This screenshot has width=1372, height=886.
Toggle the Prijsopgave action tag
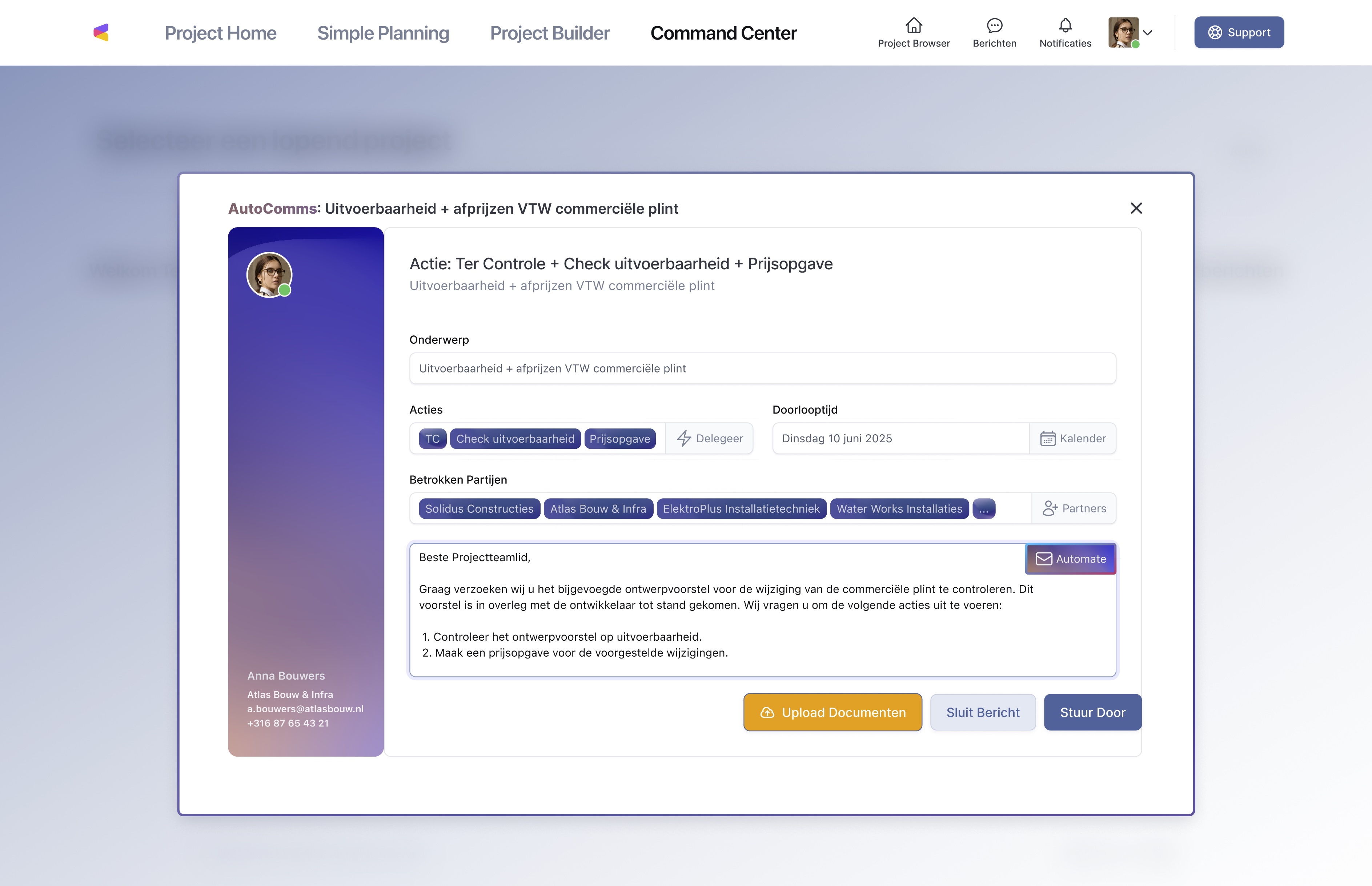(x=619, y=438)
